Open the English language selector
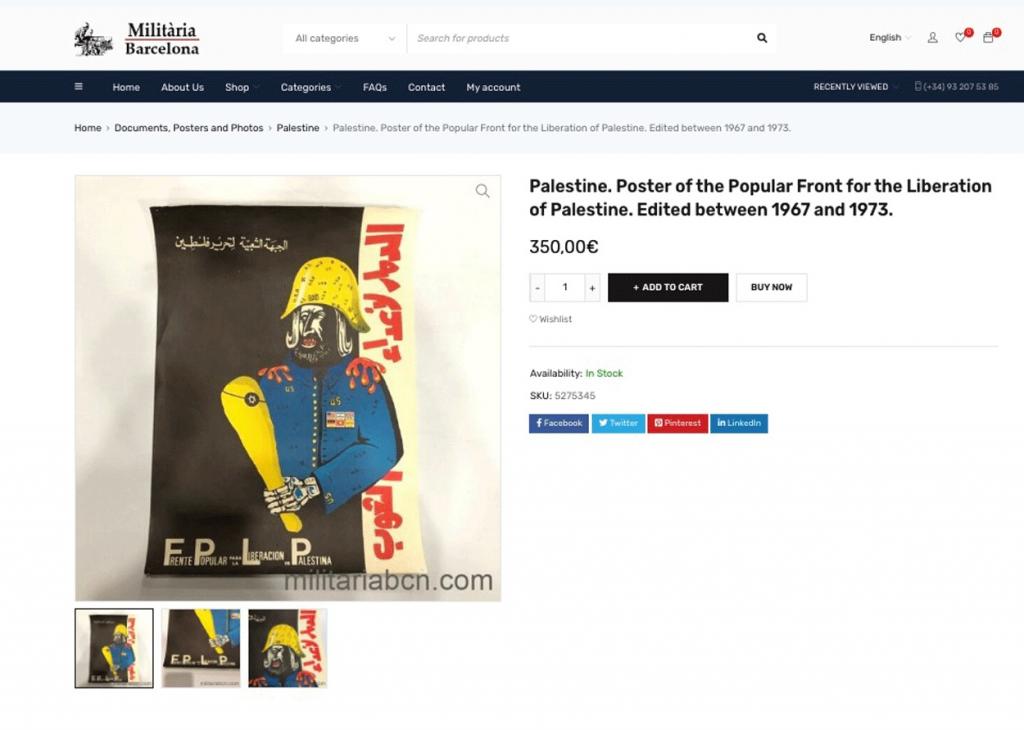Image resolution: width=1024 pixels, height=730 pixels. pos(889,38)
